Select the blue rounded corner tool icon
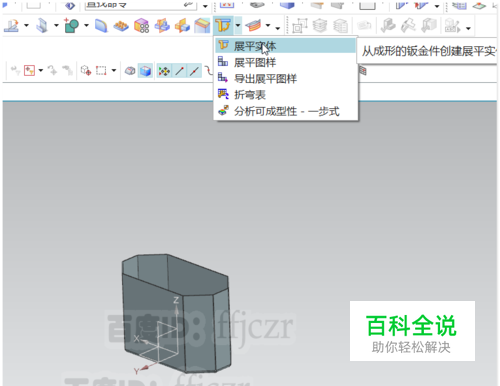The image size is (500, 386). pos(101,25)
